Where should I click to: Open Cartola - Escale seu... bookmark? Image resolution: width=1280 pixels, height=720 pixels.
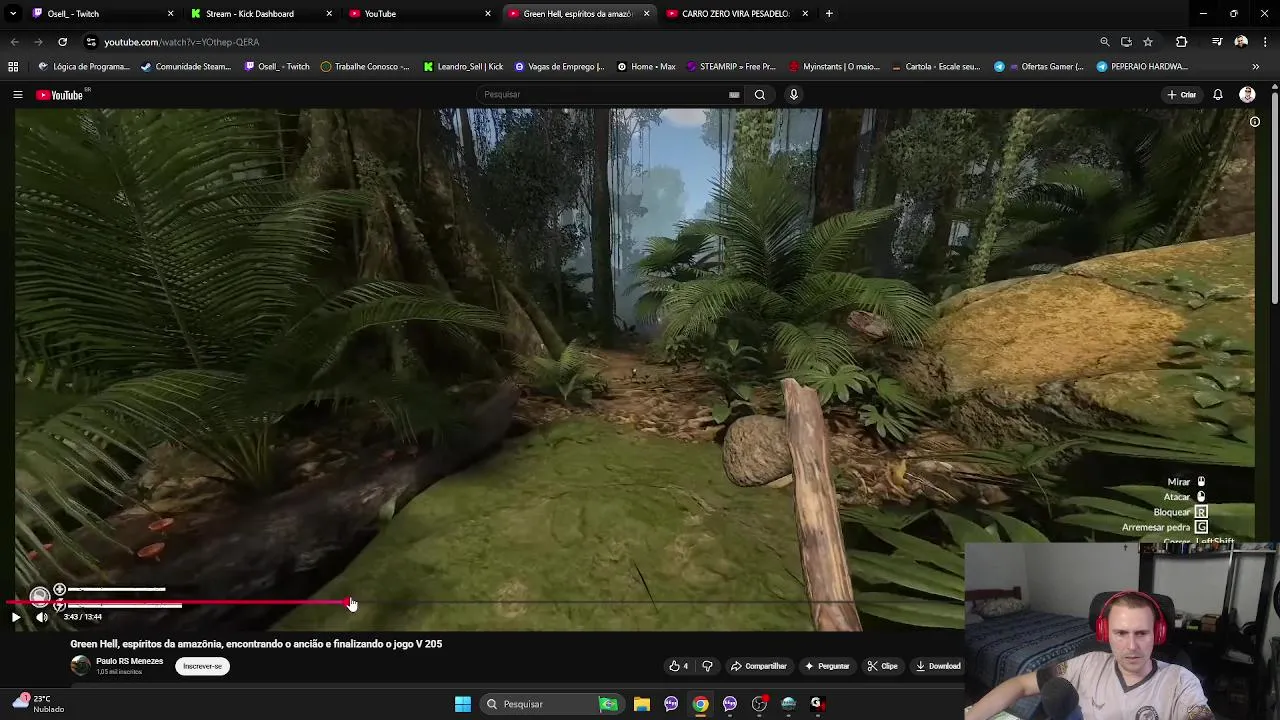(935, 67)
